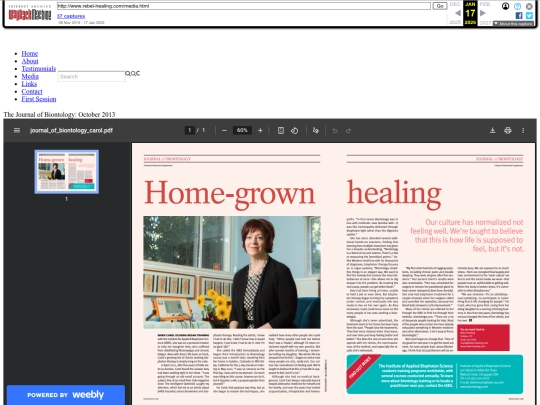Open the Home link
This screenshot has width=540, height=405.
[30, 53]
